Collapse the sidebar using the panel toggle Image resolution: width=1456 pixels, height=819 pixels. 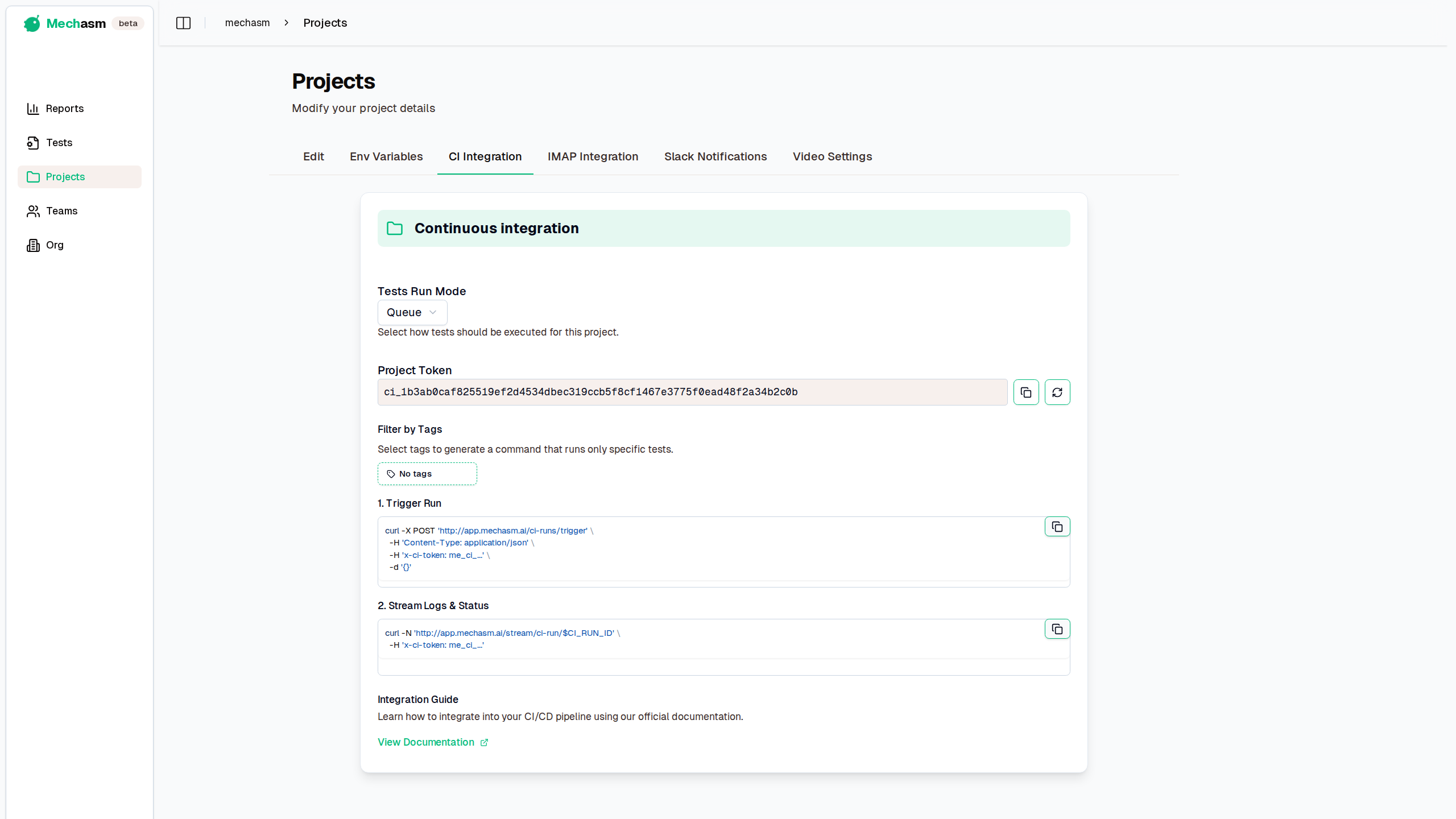(183, 23)
